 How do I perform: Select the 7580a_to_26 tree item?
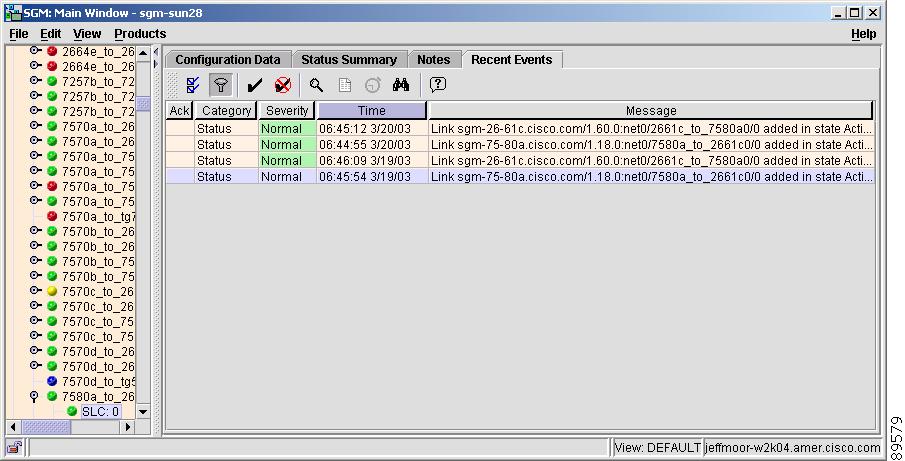[x=98, y=396]
